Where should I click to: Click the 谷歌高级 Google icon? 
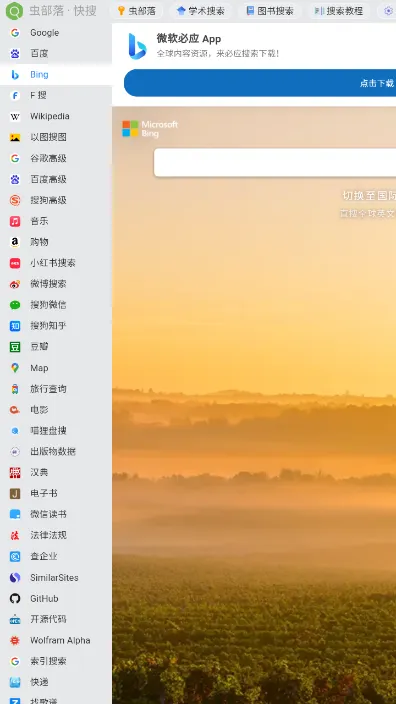pos(15,158)
